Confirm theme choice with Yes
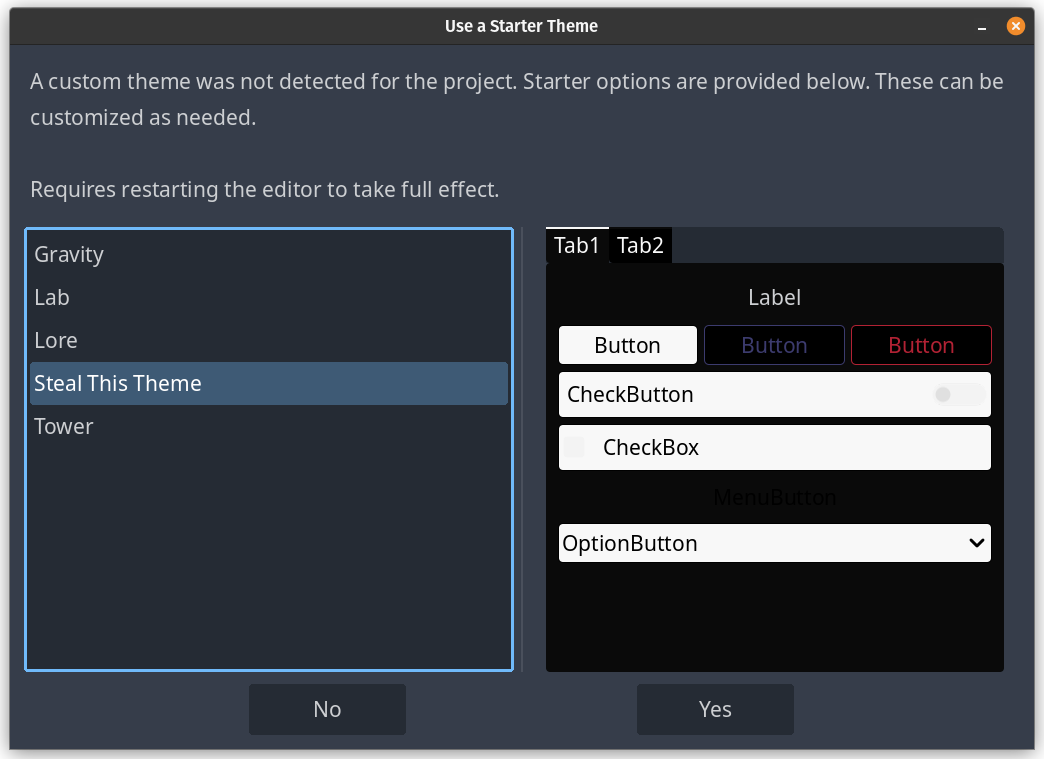The width and height of the screenshot is (1044, 759). pos(715,709)
